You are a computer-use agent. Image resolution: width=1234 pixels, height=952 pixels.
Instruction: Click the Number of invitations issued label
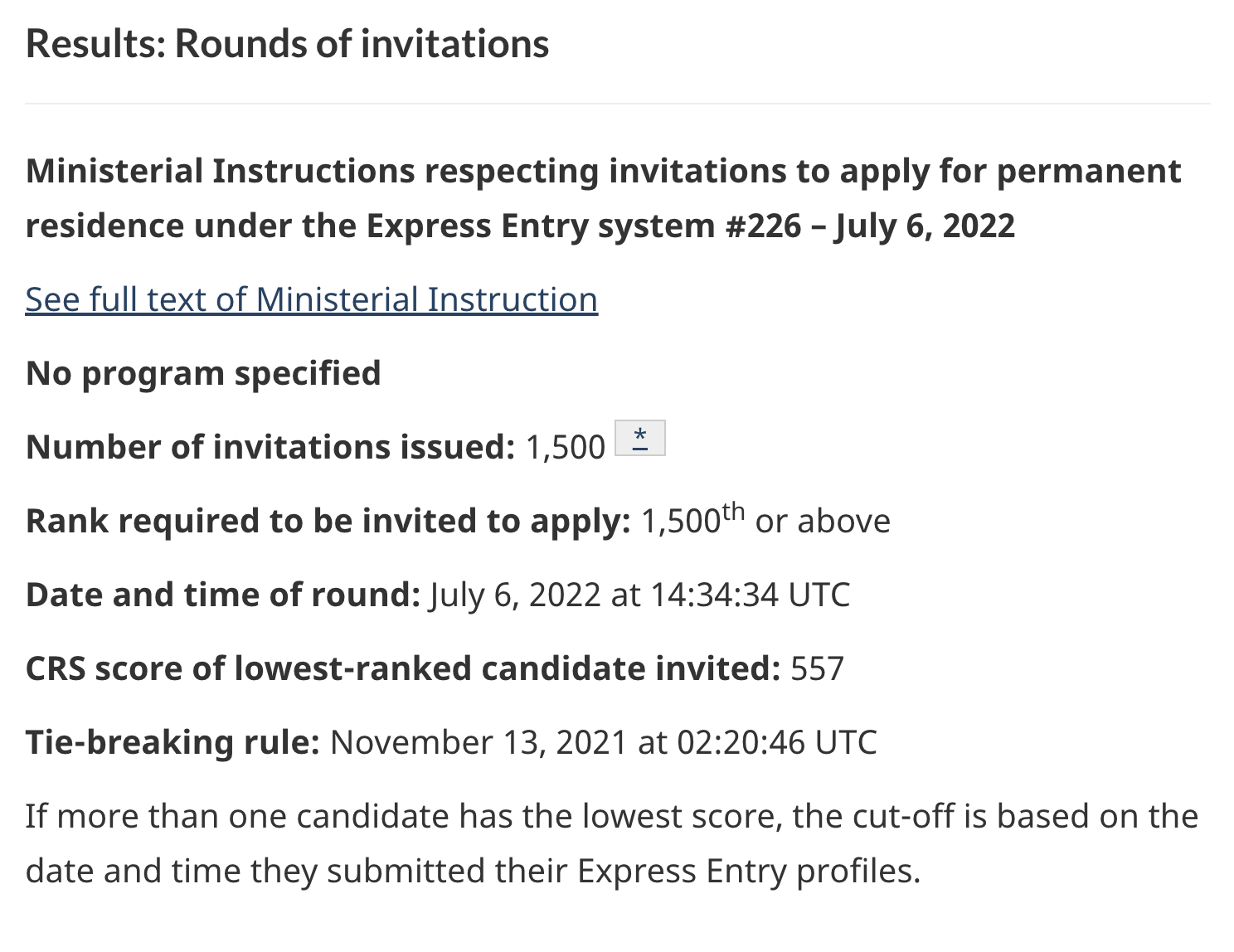[270, 448]
